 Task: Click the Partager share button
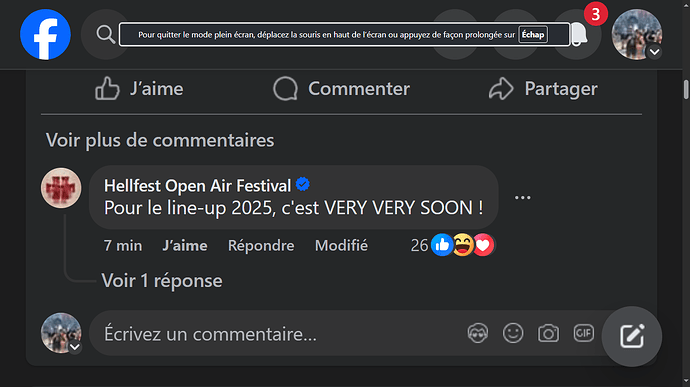pos(543,89)
